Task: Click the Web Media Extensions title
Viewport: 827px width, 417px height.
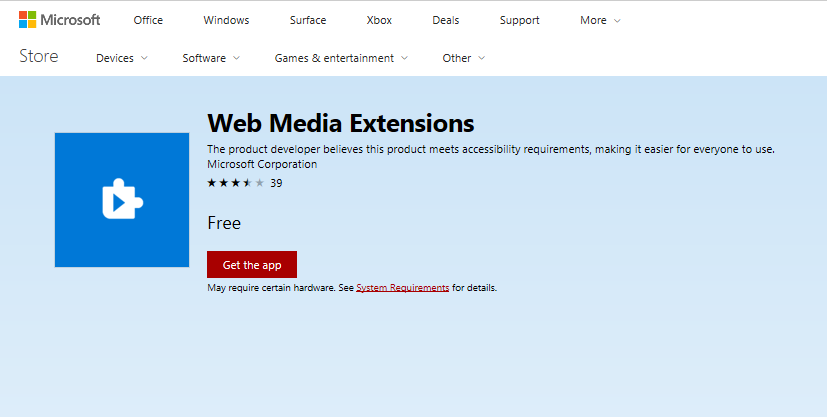Action: (x=341, y=123)
